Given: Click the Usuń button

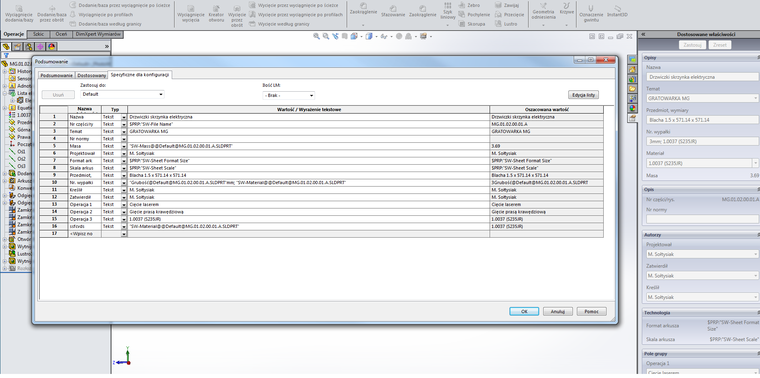Looking at the screenshot, I should point(58,95).
